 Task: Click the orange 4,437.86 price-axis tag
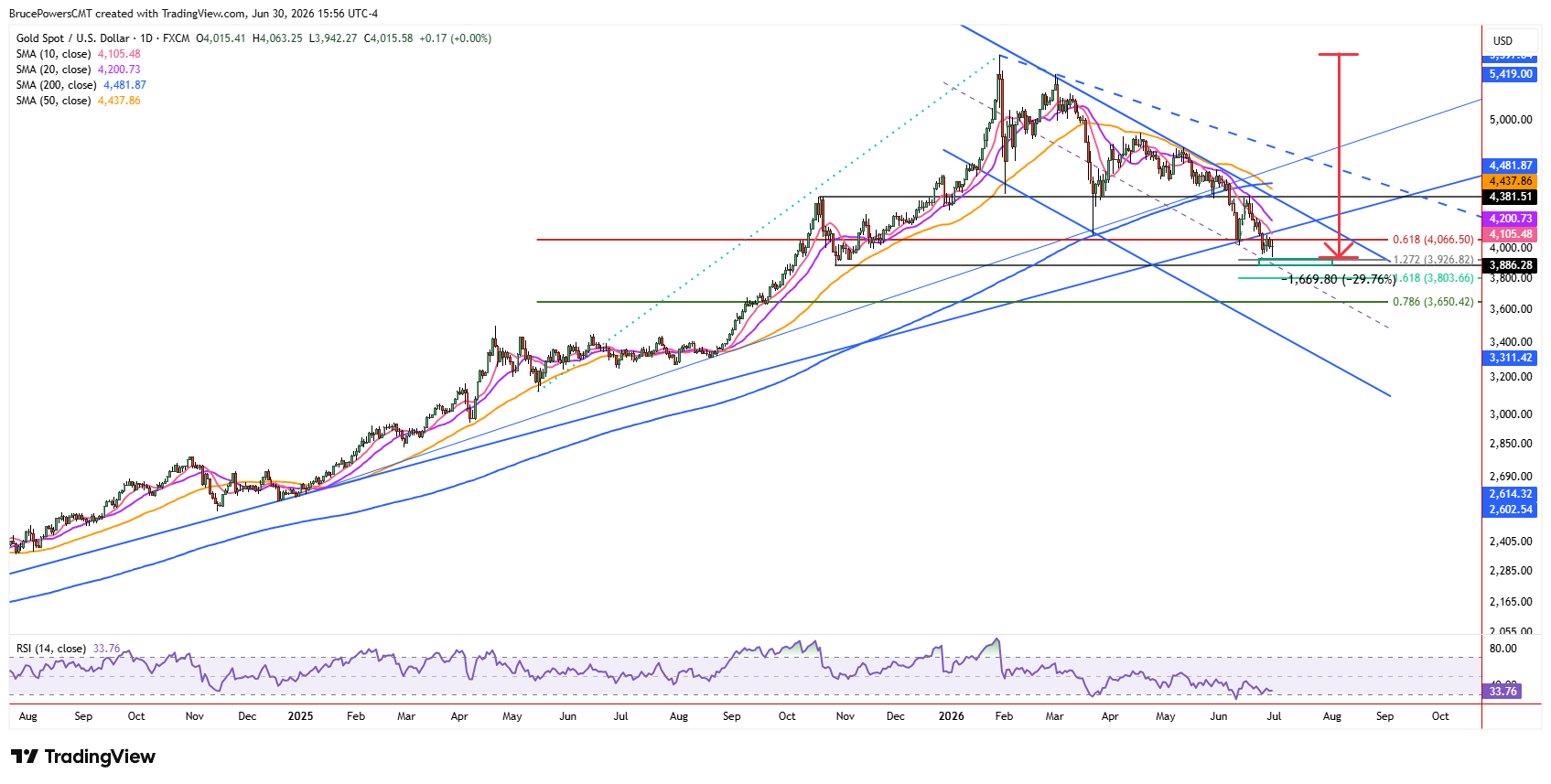pyautogui.click(x=1511, y=181)
